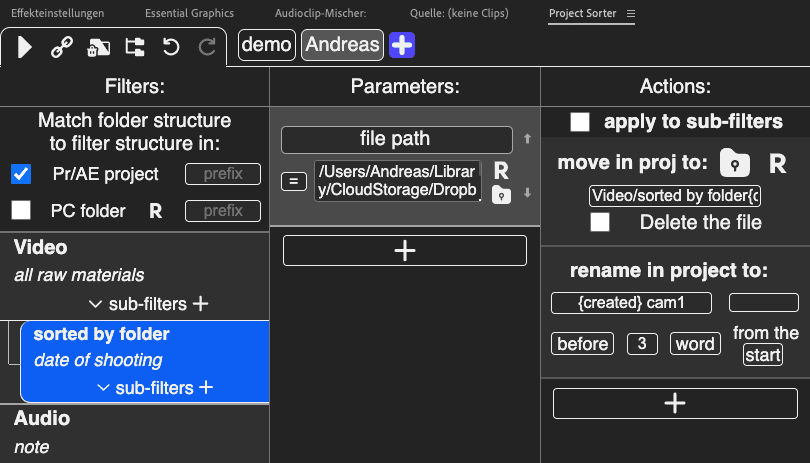Click the undo arrow icon
Image resolution: width=810 pixels, height=463 pixels.
pos(170,46)
